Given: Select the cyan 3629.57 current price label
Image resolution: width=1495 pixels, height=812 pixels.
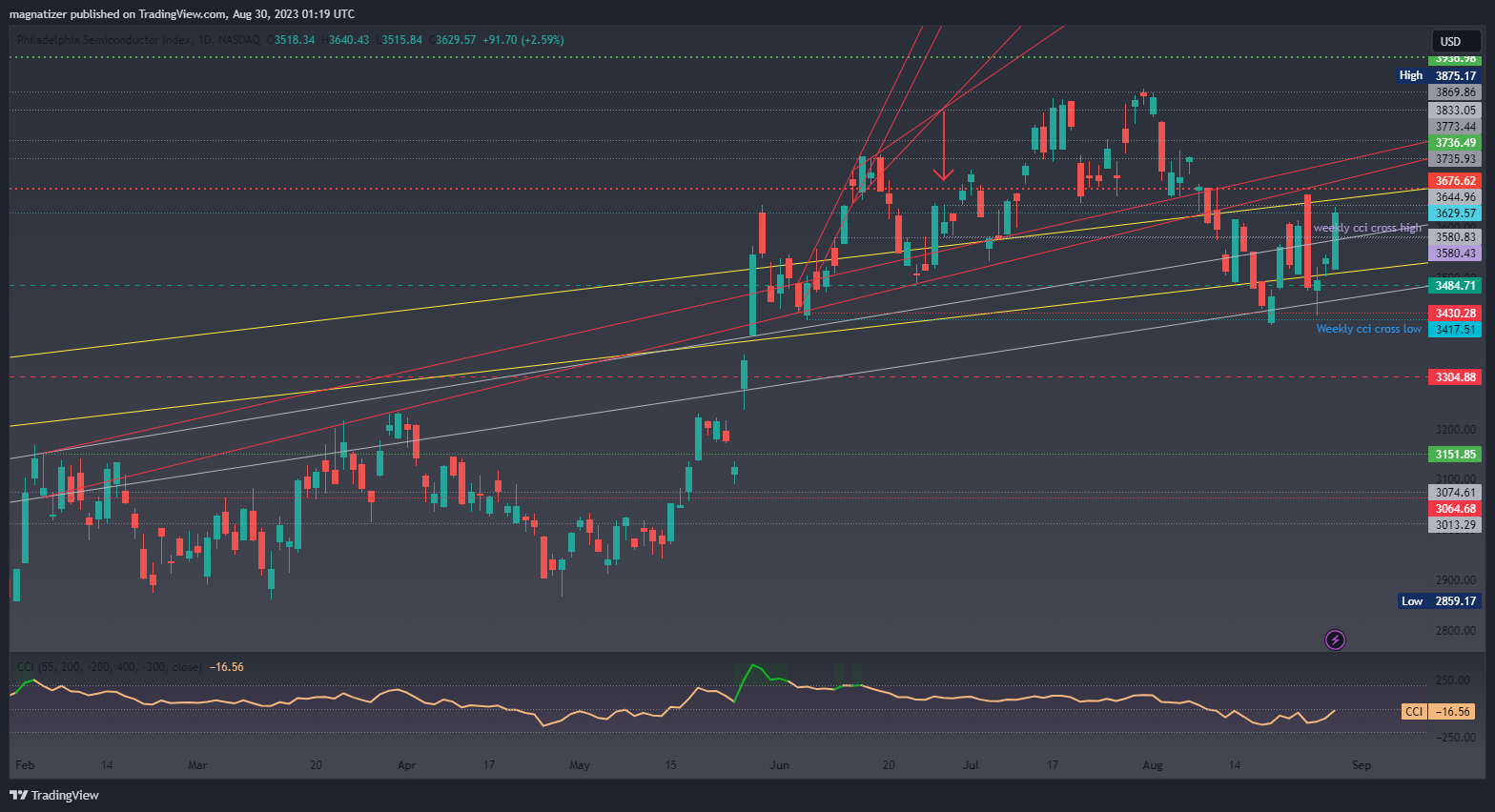Looking at the screenshot, I should 1455,213.
